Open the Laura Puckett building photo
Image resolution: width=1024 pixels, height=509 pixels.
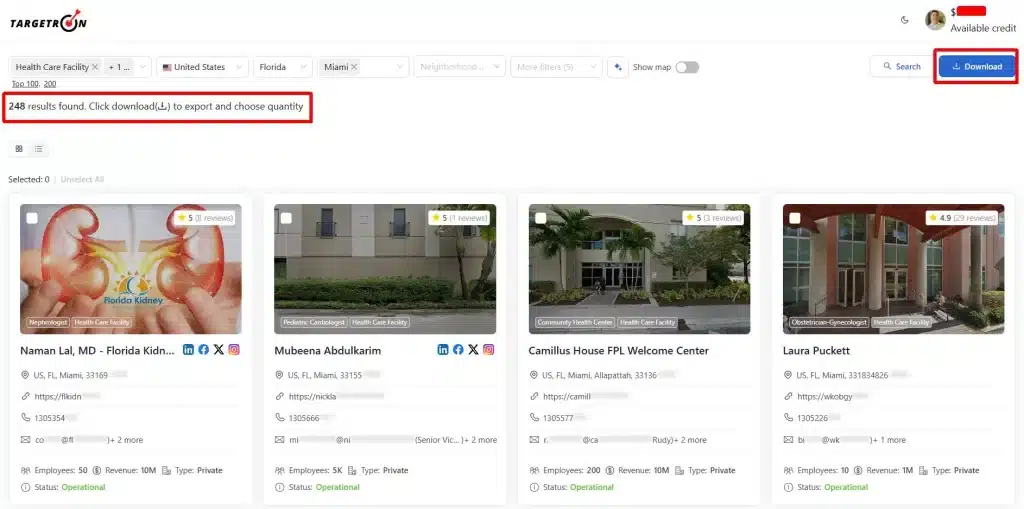click(893, 269)
